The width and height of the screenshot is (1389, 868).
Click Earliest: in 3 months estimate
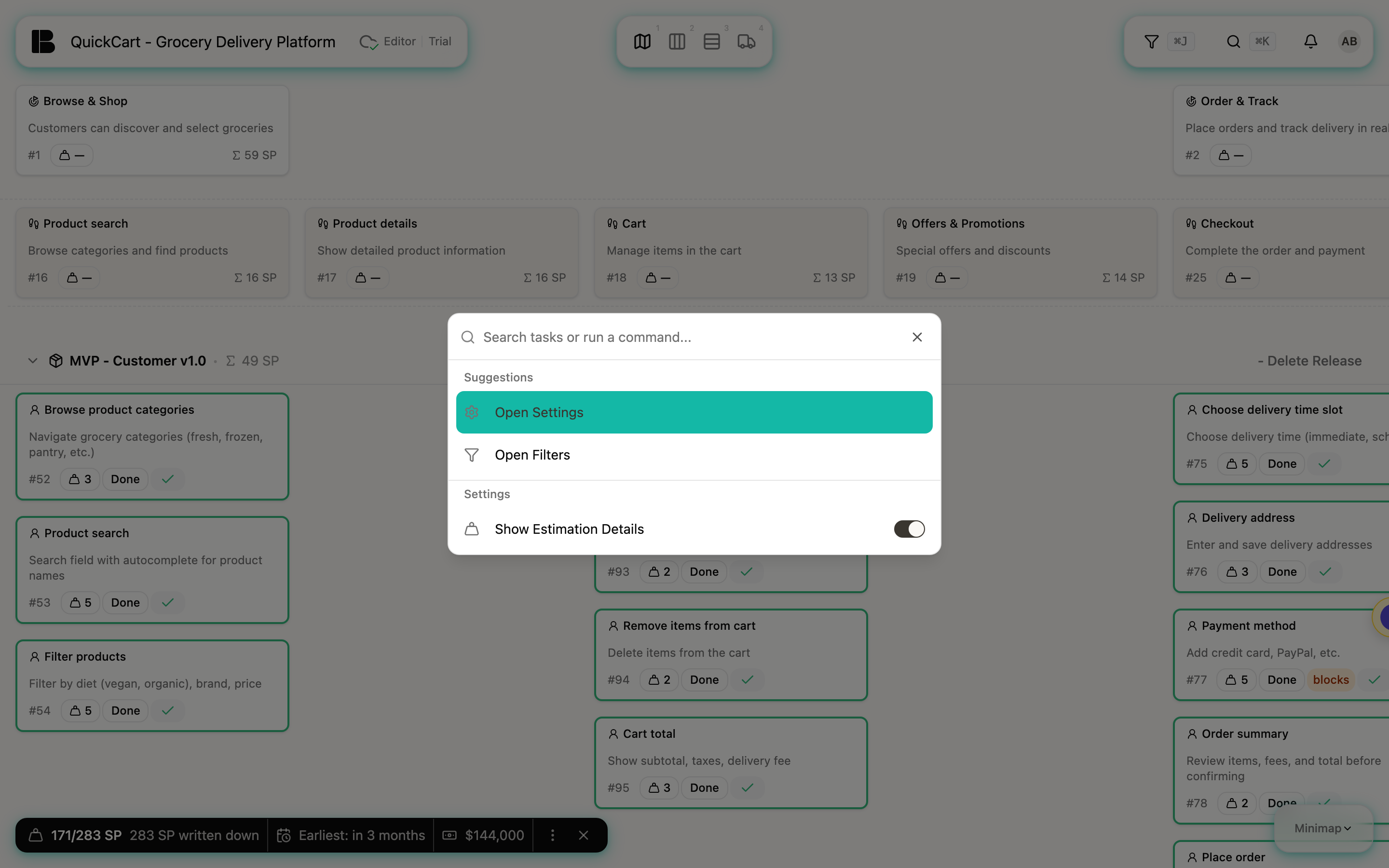pyautogui.click(x=351, y=835)
